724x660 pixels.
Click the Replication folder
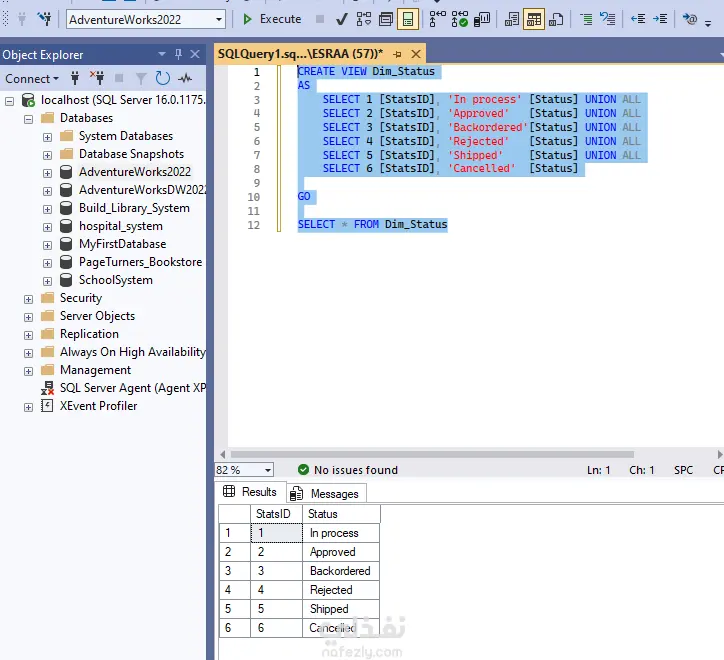click(x=89, y=334)
